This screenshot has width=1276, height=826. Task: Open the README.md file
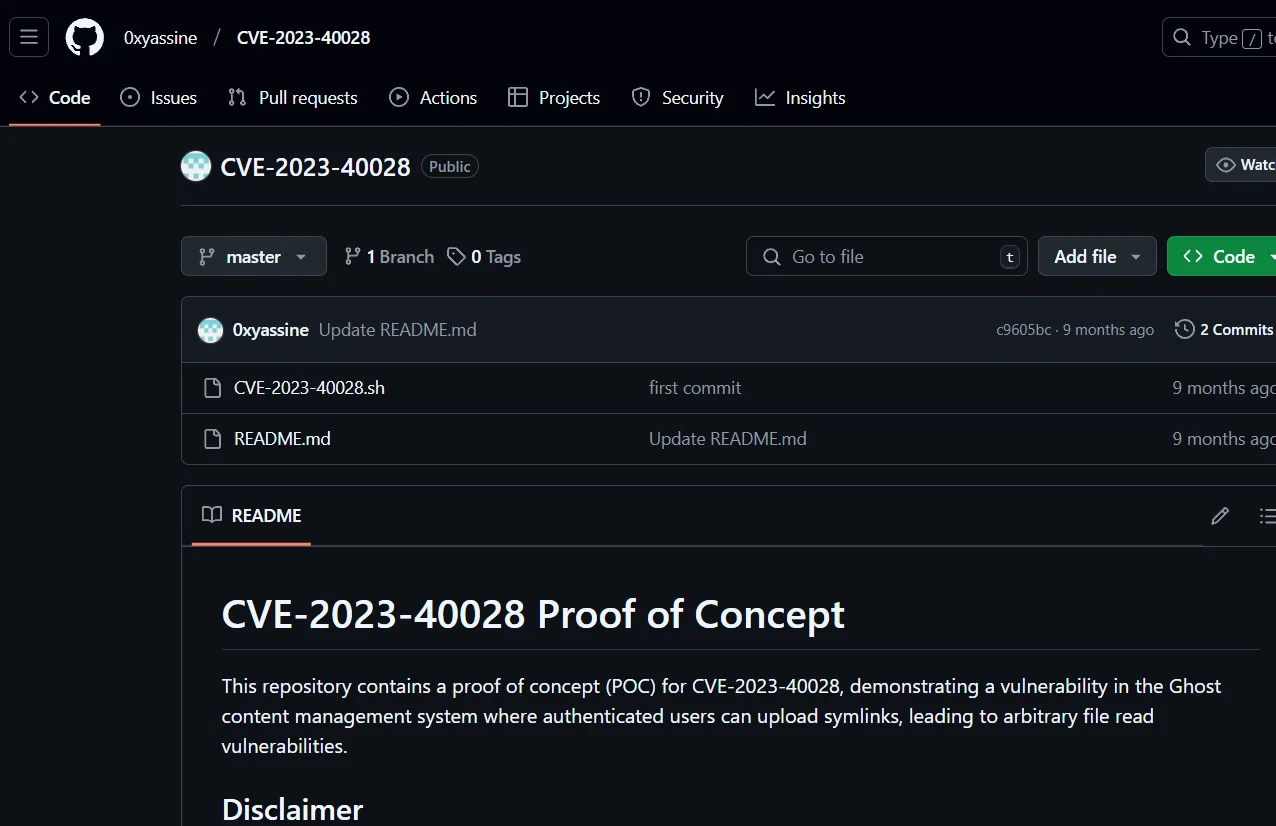[282, 439]
